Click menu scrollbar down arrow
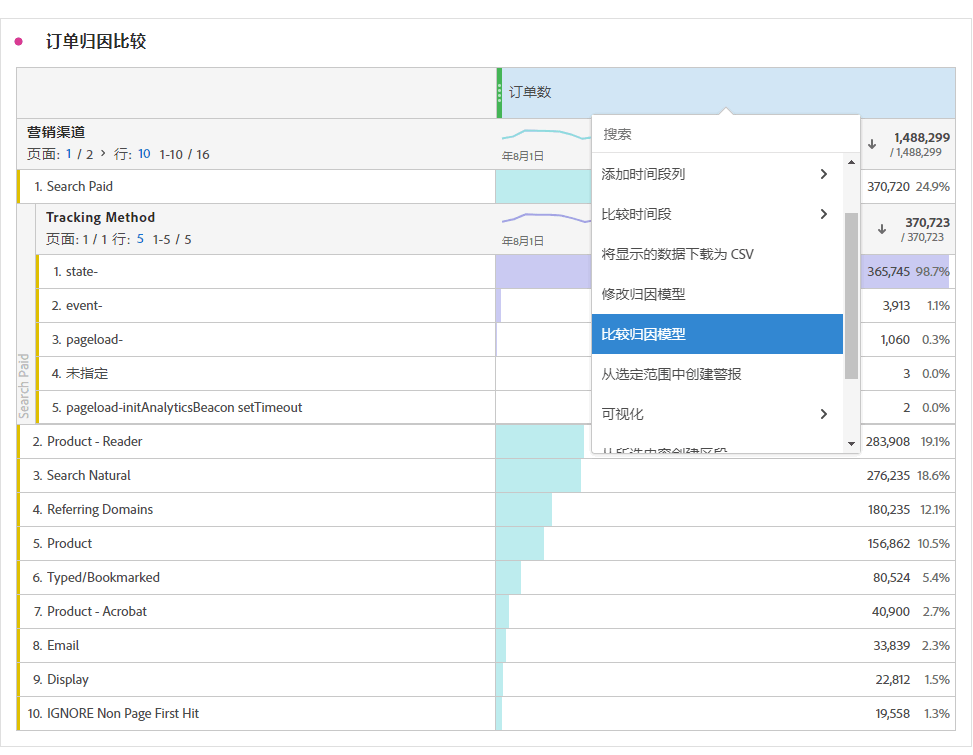This screenshot has height=755, width=973. point(851,444)
